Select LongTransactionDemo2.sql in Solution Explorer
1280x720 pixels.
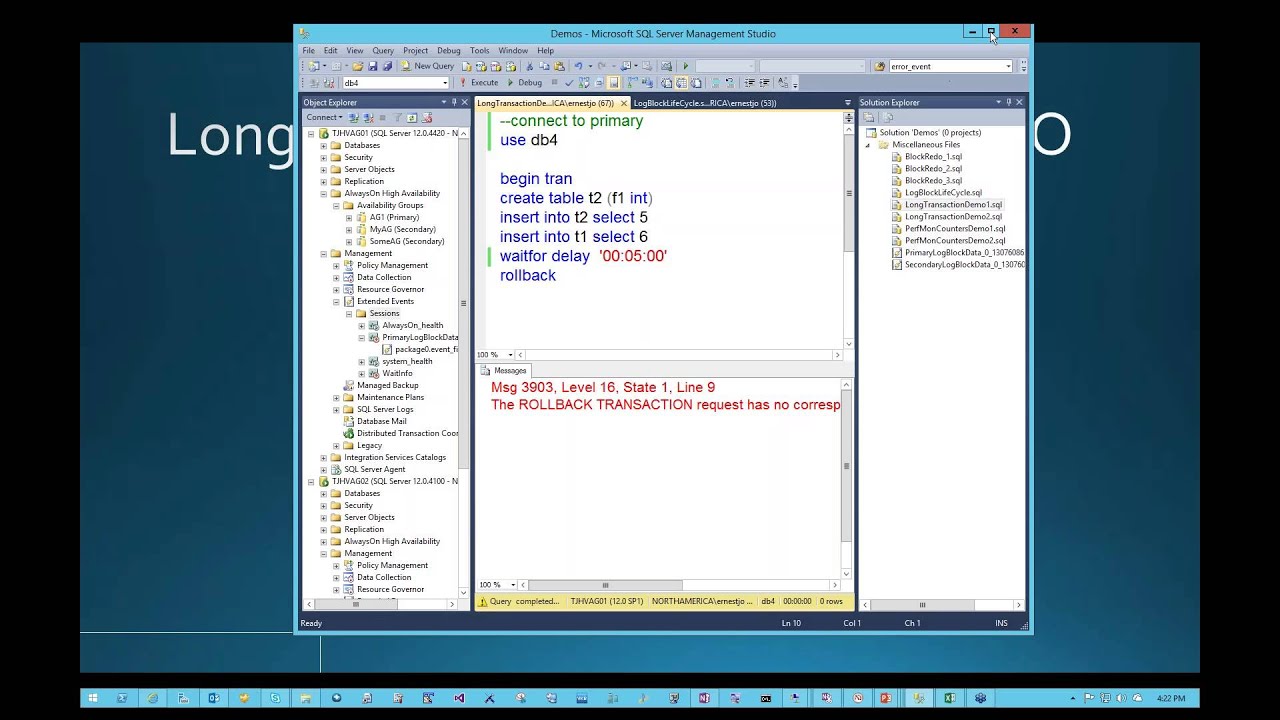pos(953,217)
